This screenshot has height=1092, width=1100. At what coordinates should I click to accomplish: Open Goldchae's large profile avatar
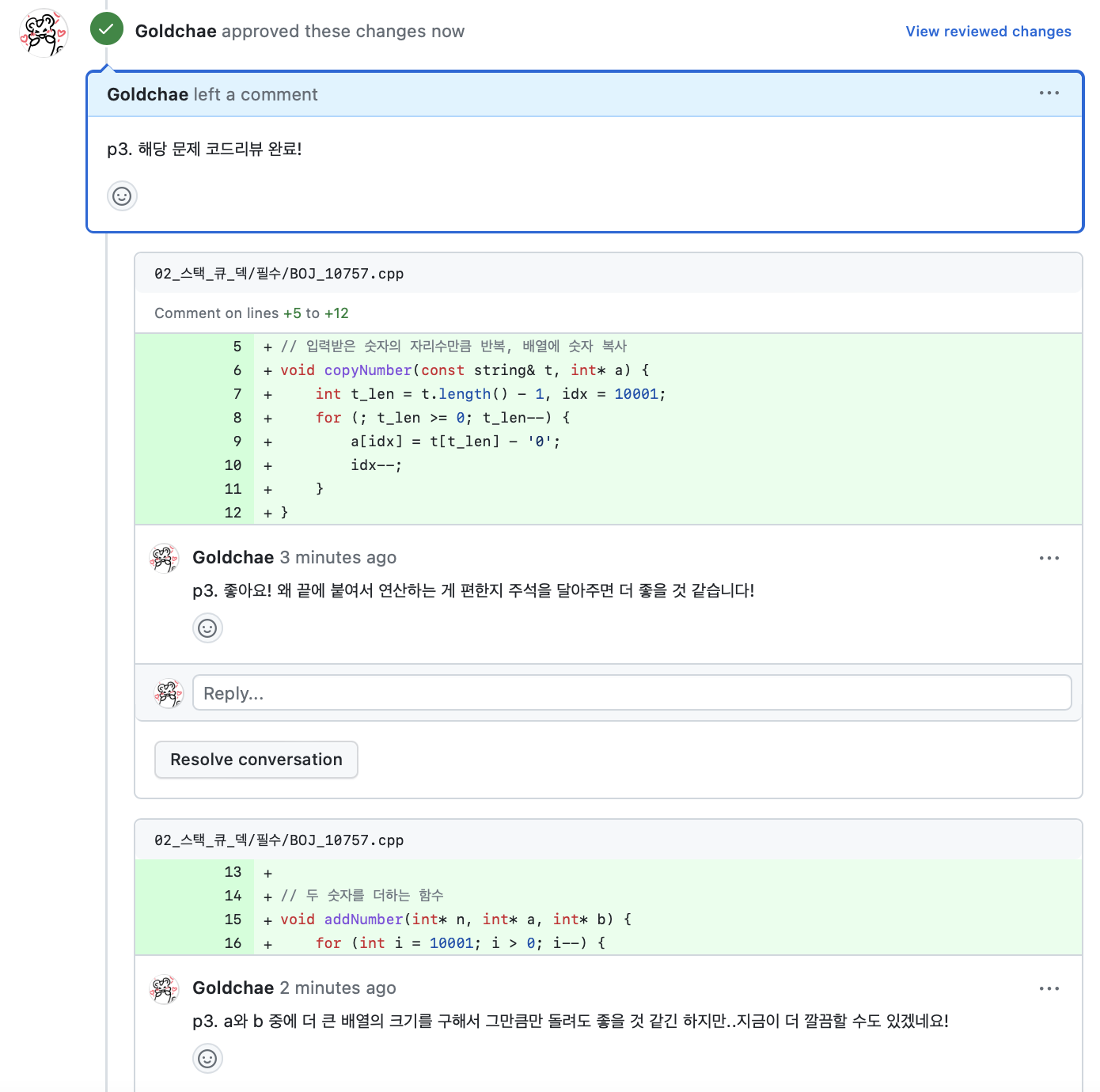coord(44,33)
